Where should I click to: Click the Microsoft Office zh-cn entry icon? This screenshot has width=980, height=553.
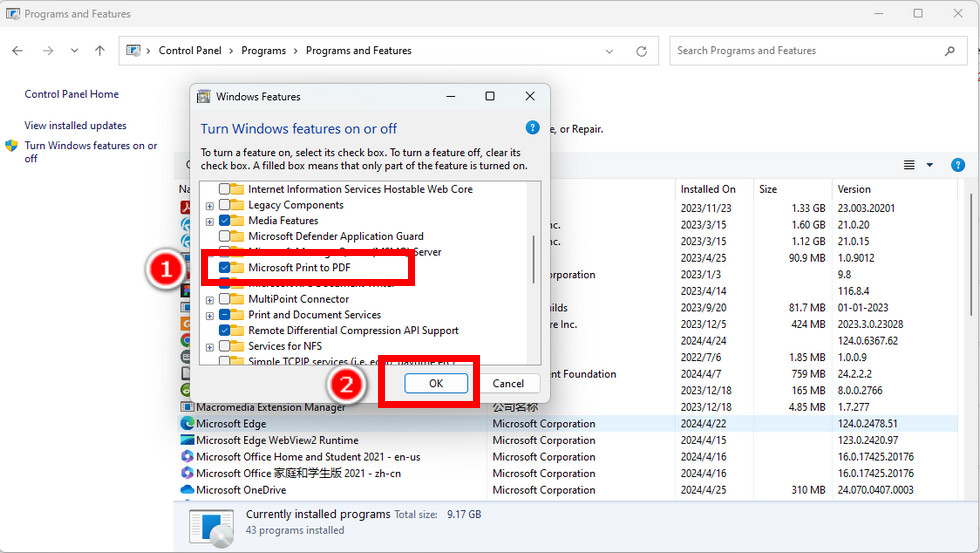tap(187, 473)
